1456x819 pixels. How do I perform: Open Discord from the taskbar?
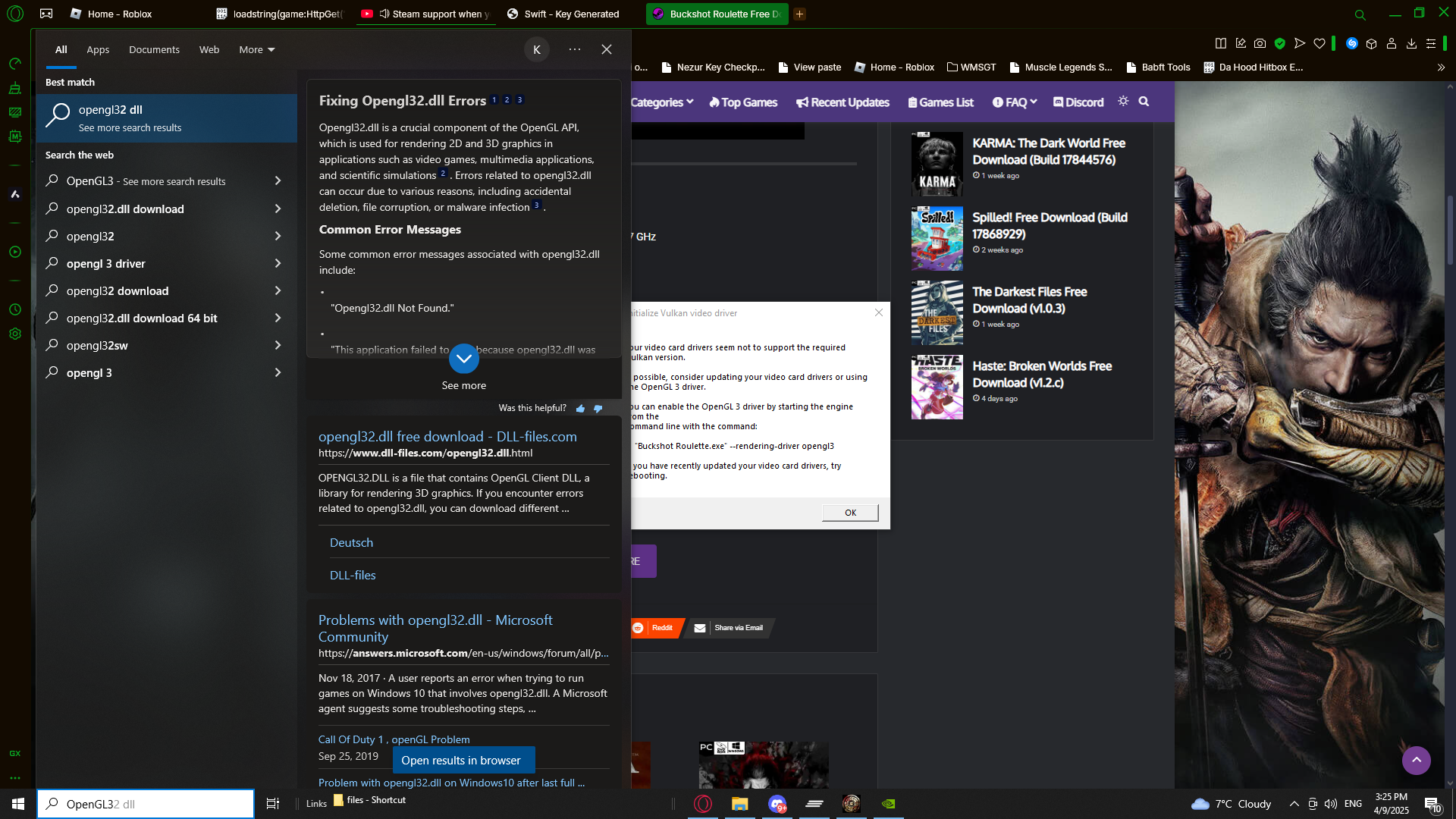(x=777, y=804)
